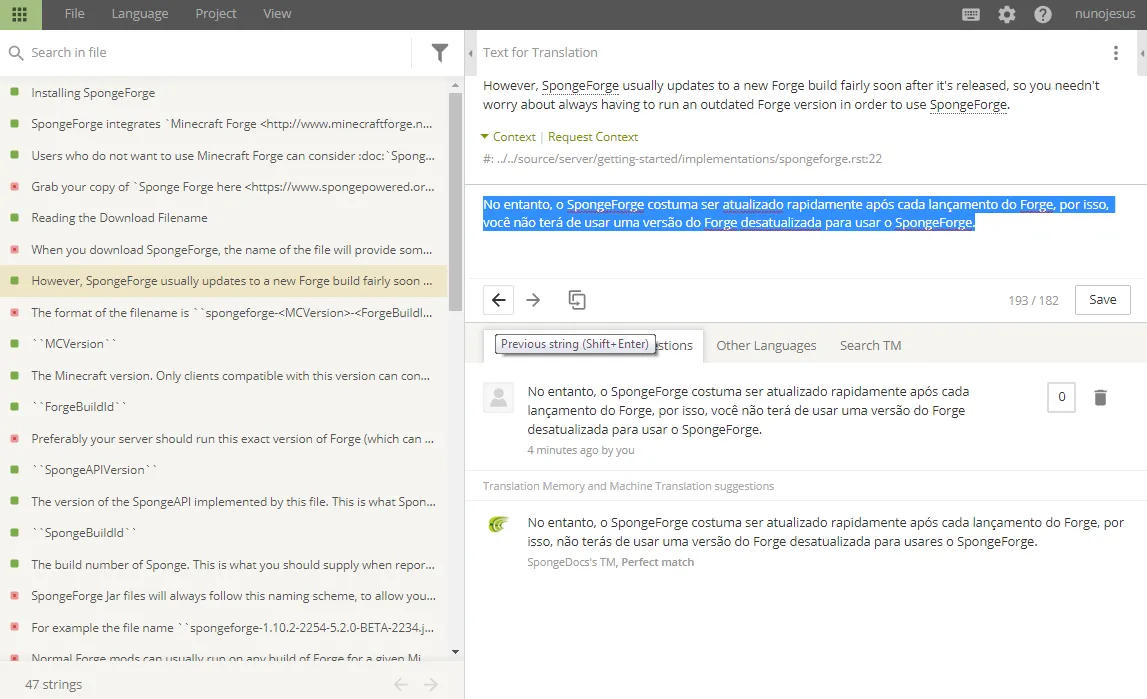Screen dimensions: 1147x699
Task: Switch to Other Languages tab
Action: 766,346
